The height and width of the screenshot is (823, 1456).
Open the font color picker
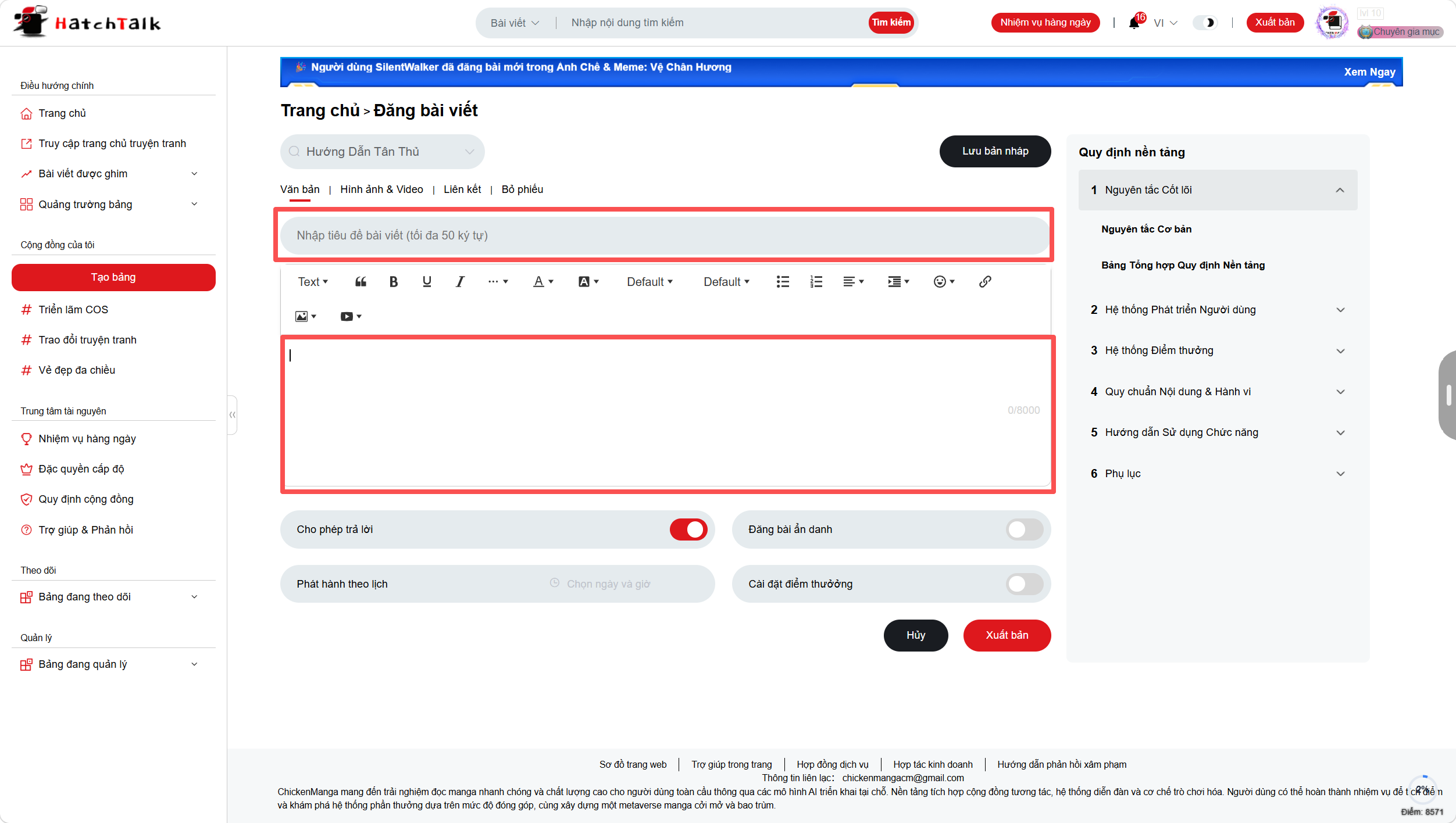coord(543,282)
